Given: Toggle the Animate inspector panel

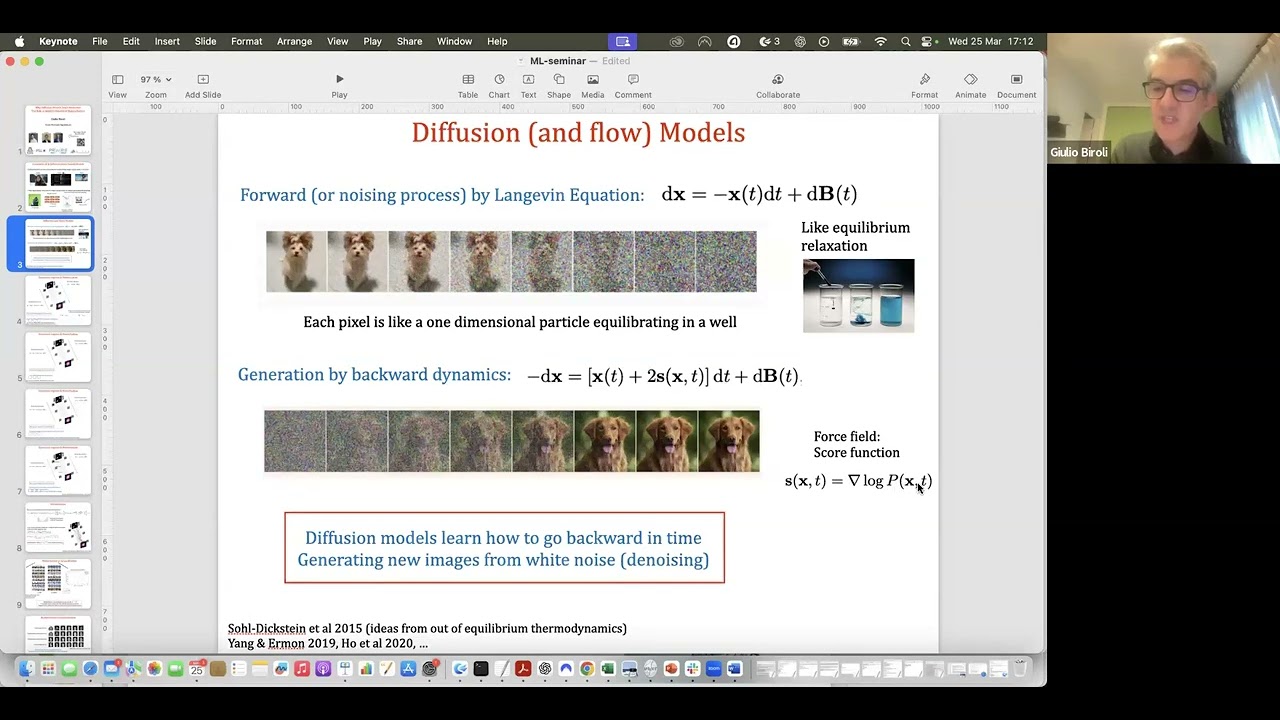Looking at the screenshot, I should pos(970,80).
